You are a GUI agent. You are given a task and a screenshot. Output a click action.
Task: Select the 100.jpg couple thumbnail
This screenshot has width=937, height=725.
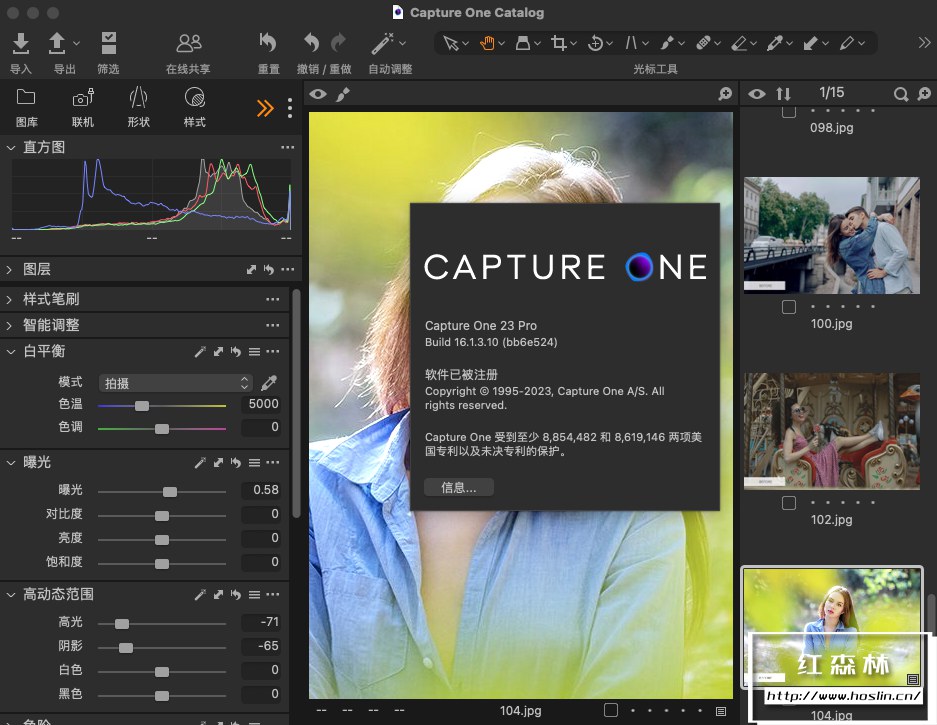click(831, 235)
